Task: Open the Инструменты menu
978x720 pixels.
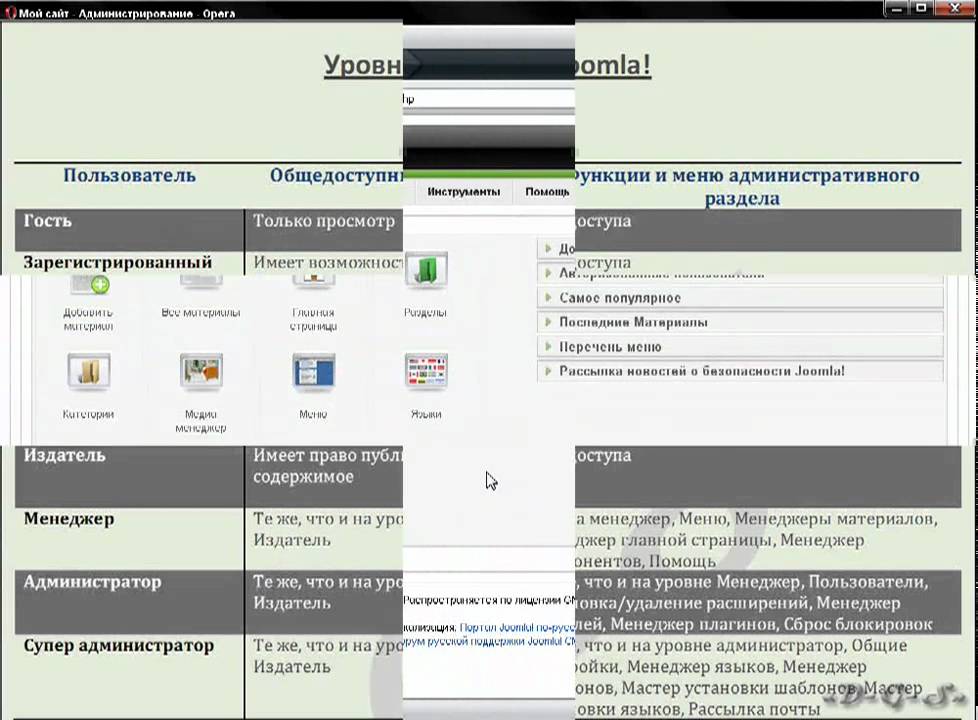Action: (x=463, y=192)
